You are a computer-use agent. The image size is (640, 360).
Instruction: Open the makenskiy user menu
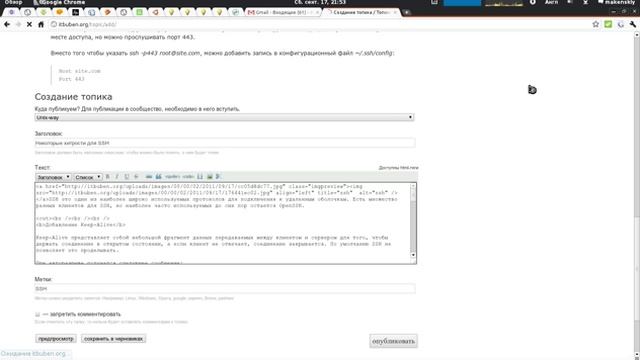click(617, 2)
